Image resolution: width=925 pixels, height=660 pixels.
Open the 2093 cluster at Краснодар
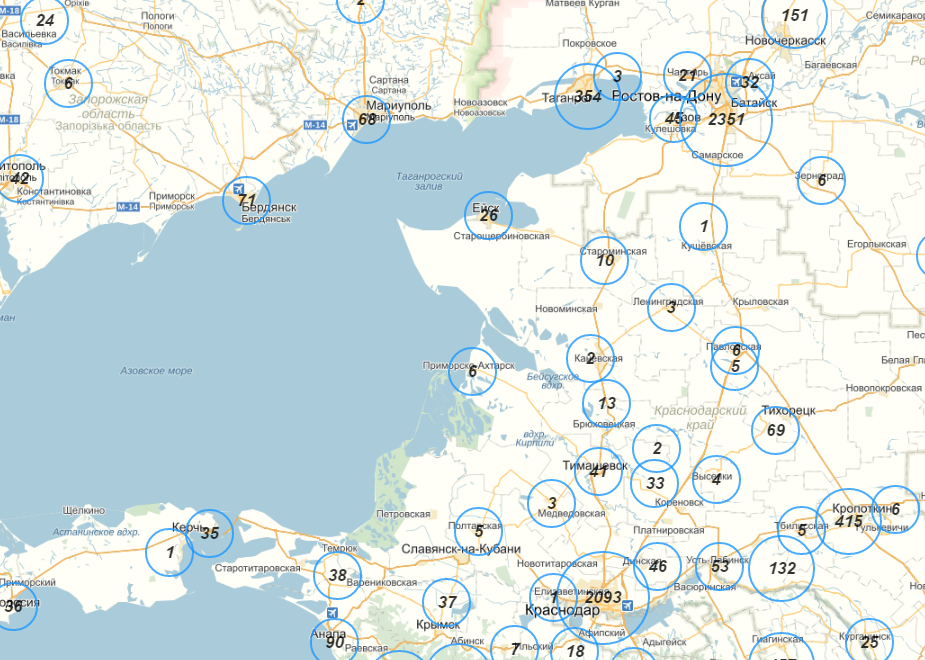603,597
